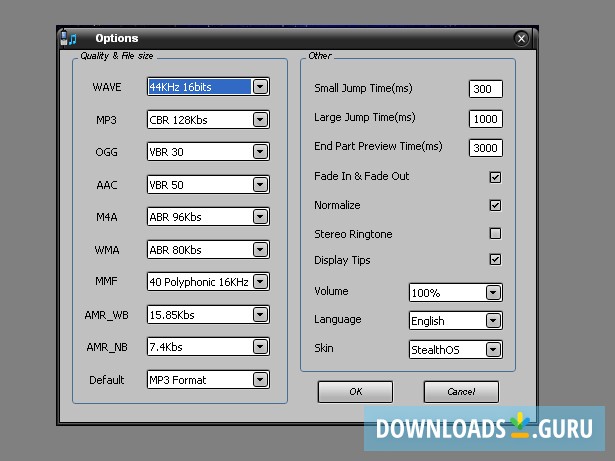This screenshot has width=615, height=461.
Task: Dismiss the dialog with Cancel button
Action: point(461,392)
